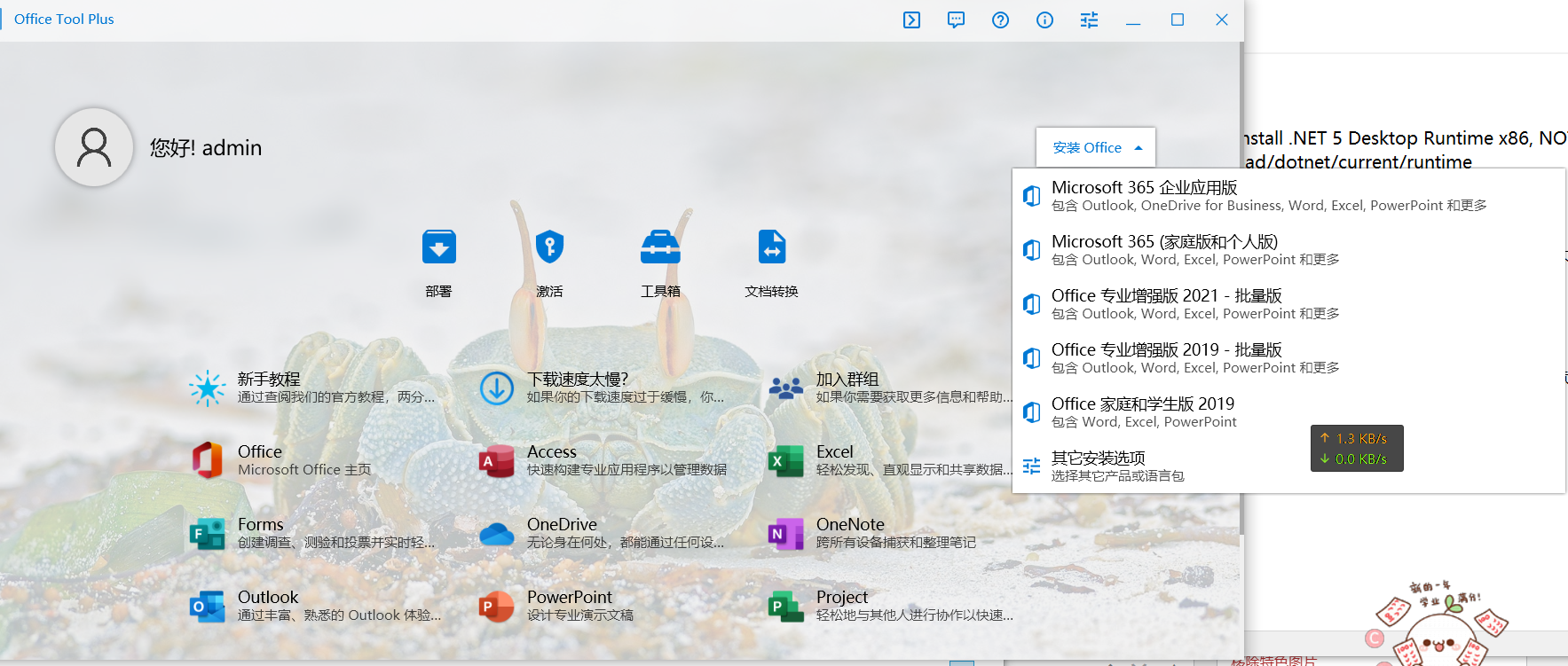This screenshot has width=1568, height=666.
Task: Click the 您好! admin greeting text
Action: (206, 147)
